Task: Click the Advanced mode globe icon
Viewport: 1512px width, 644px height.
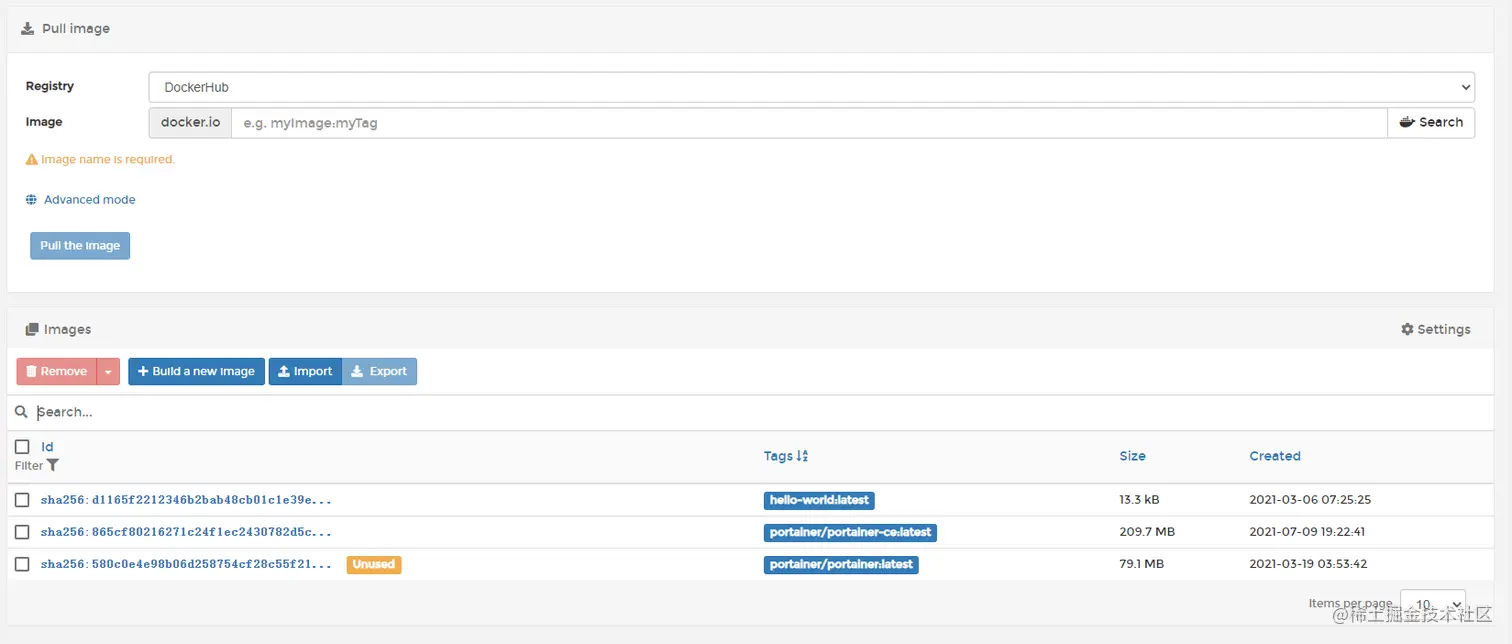Action: [x=31, y=200]
